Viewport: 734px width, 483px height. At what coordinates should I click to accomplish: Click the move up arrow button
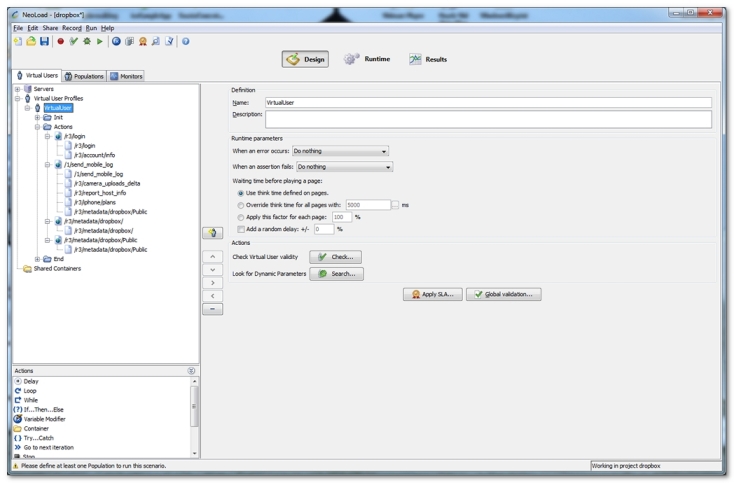pyautogui.click(x=213, y=256)
